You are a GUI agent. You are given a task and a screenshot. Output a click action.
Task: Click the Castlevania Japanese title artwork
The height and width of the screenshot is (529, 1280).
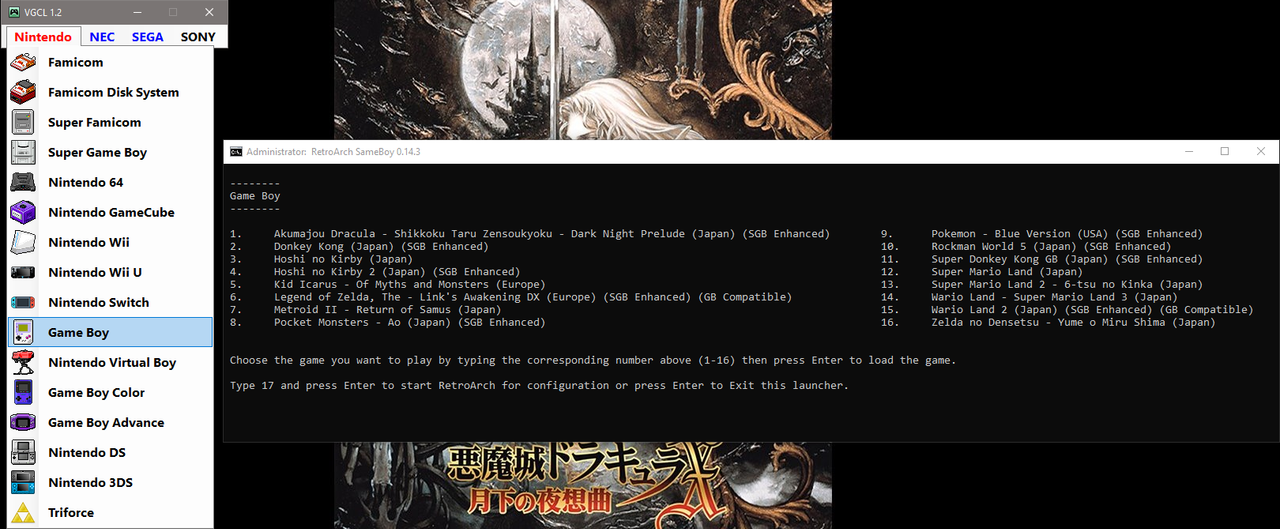pyautogui.click(x=583, y=486)
